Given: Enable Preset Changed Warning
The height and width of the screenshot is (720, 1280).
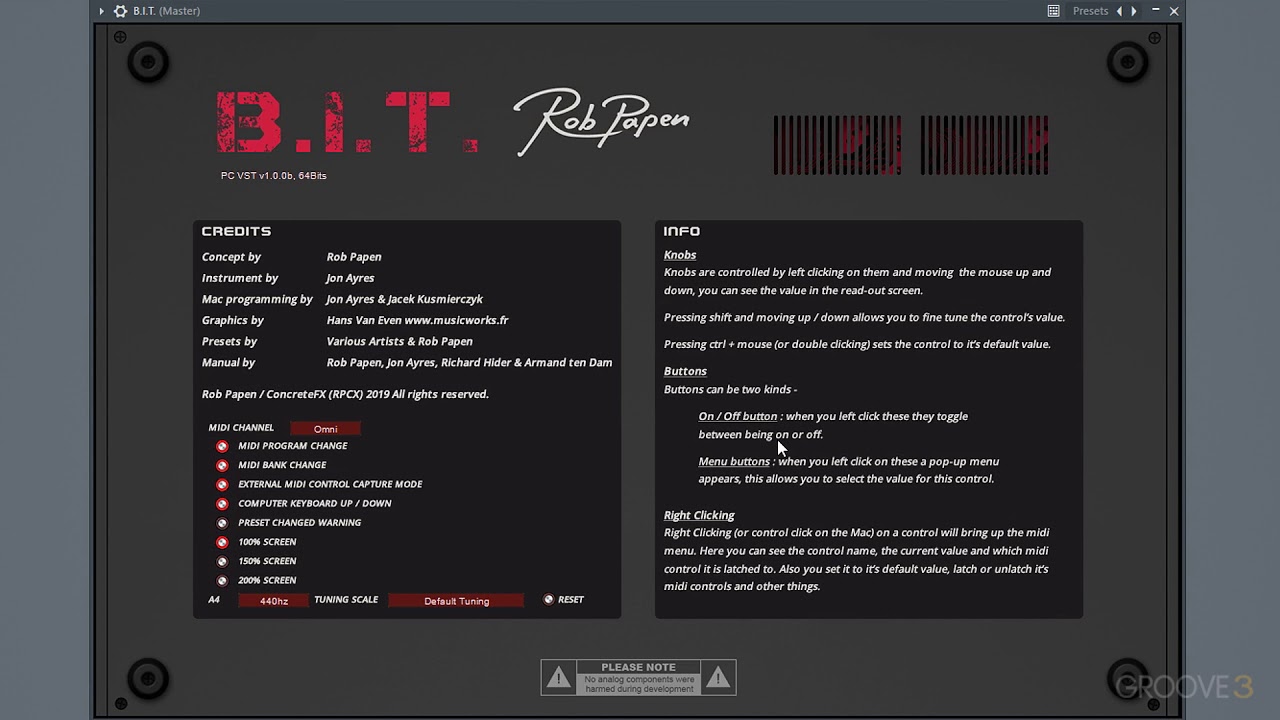Looking at the screenshot, I should point(222,523).
